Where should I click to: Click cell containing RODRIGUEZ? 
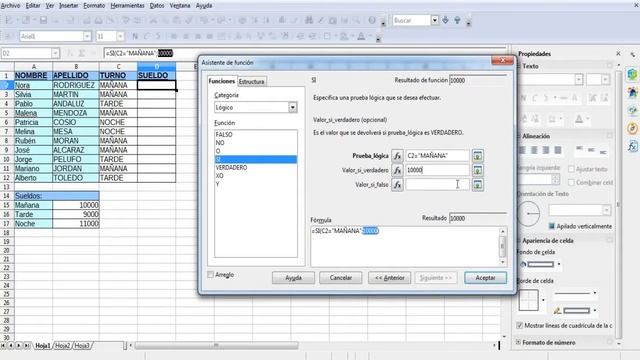[76, 85]
